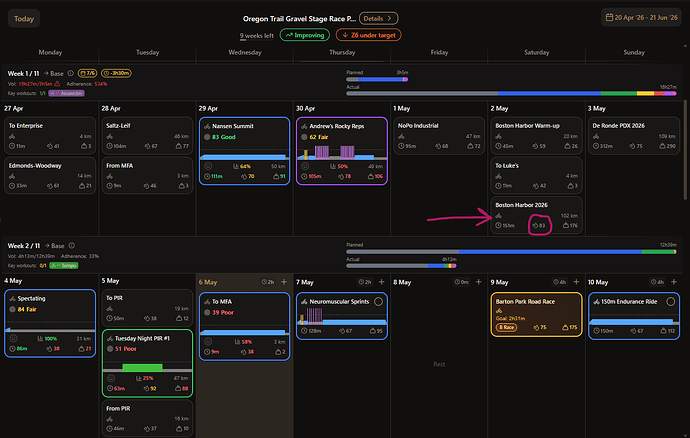Click the Week 2 planned volume bar

pyautogui.click(x=511, y=252)
